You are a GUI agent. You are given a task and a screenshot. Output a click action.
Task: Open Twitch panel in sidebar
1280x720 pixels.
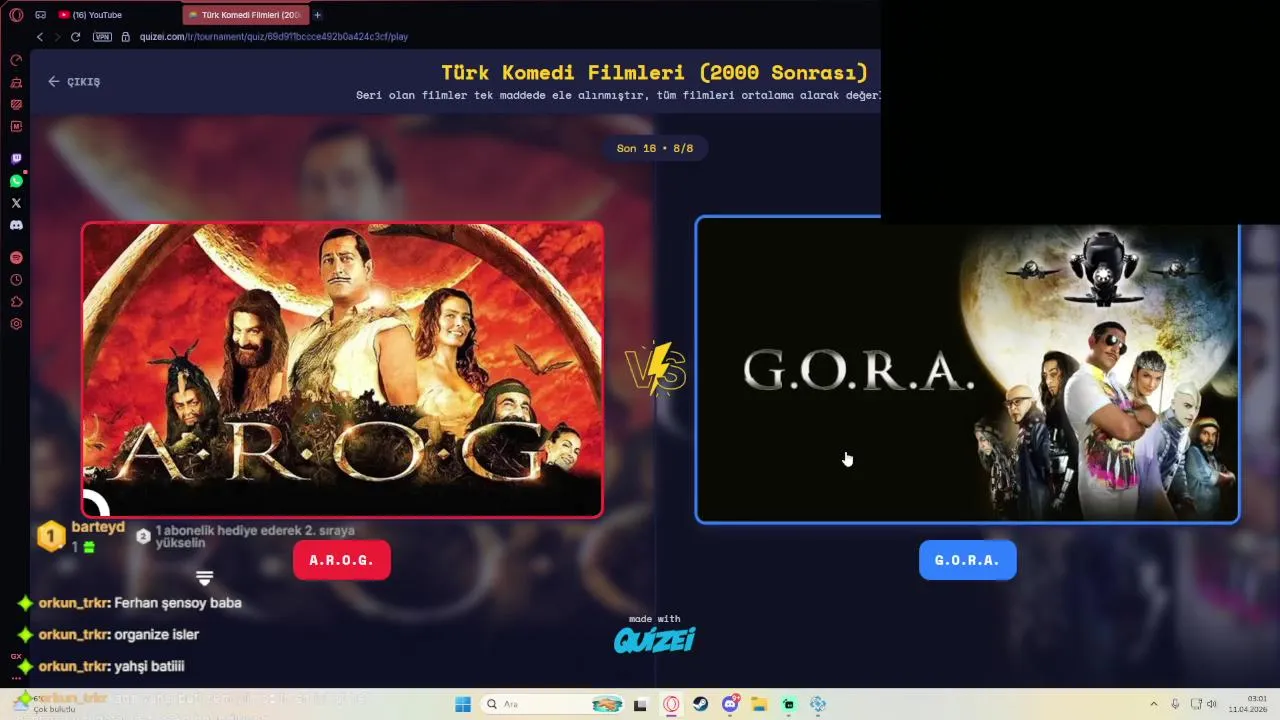16,159
